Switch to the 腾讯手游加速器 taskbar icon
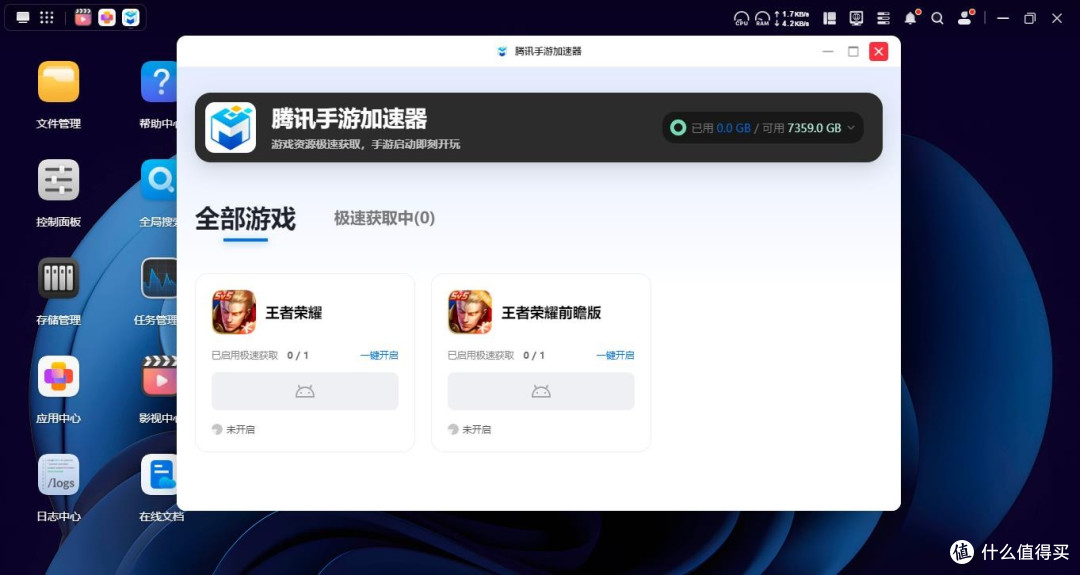 (x=131, y=18)
